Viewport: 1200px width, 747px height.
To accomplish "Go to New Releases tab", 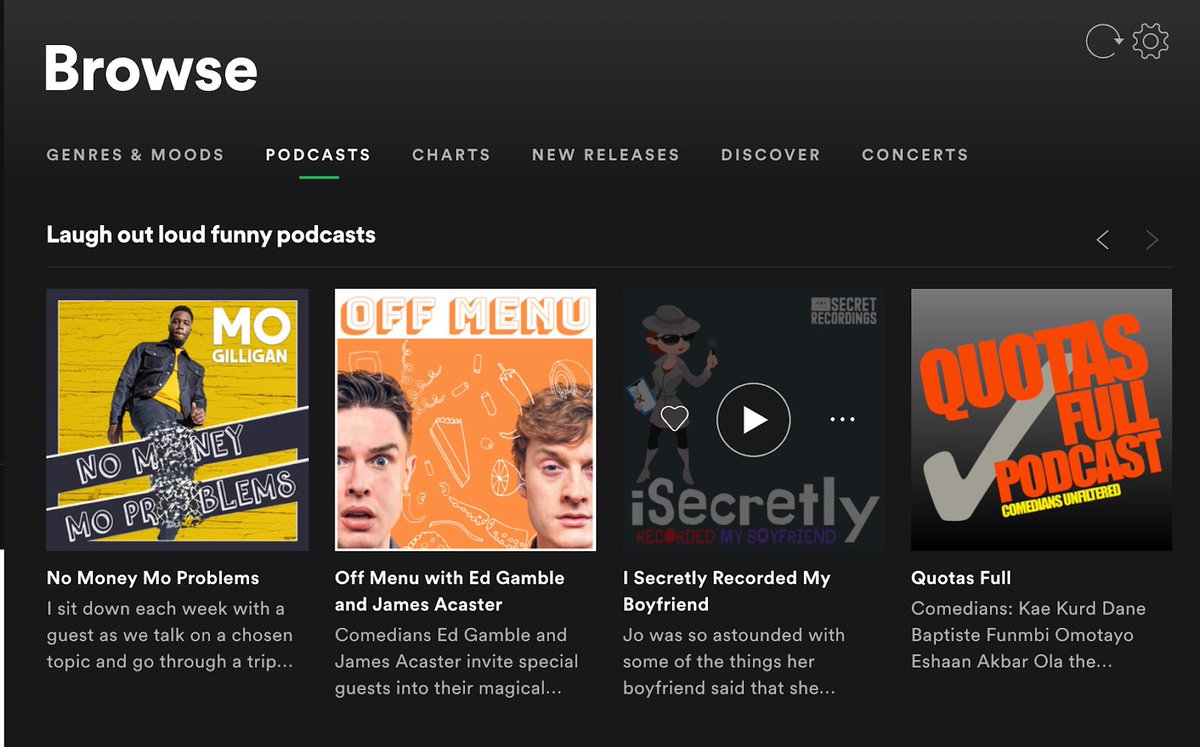I will tap(605, 155).
